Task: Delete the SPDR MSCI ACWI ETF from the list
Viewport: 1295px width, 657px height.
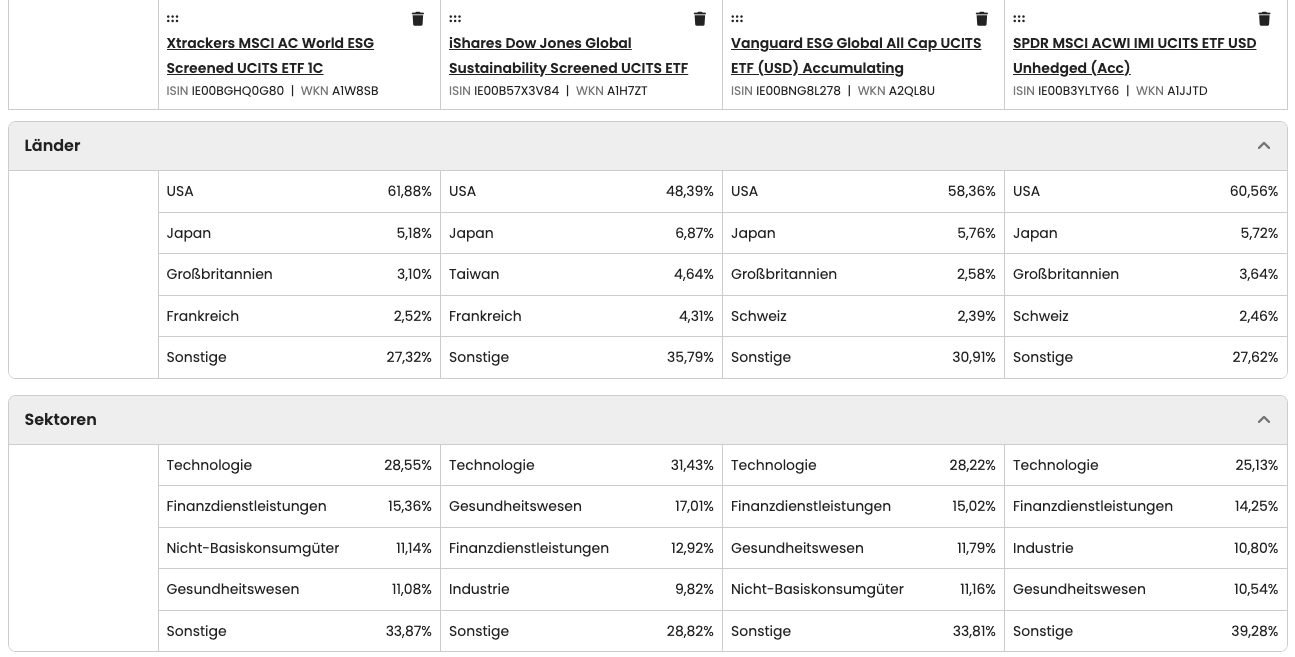Action: [1264, 18]
